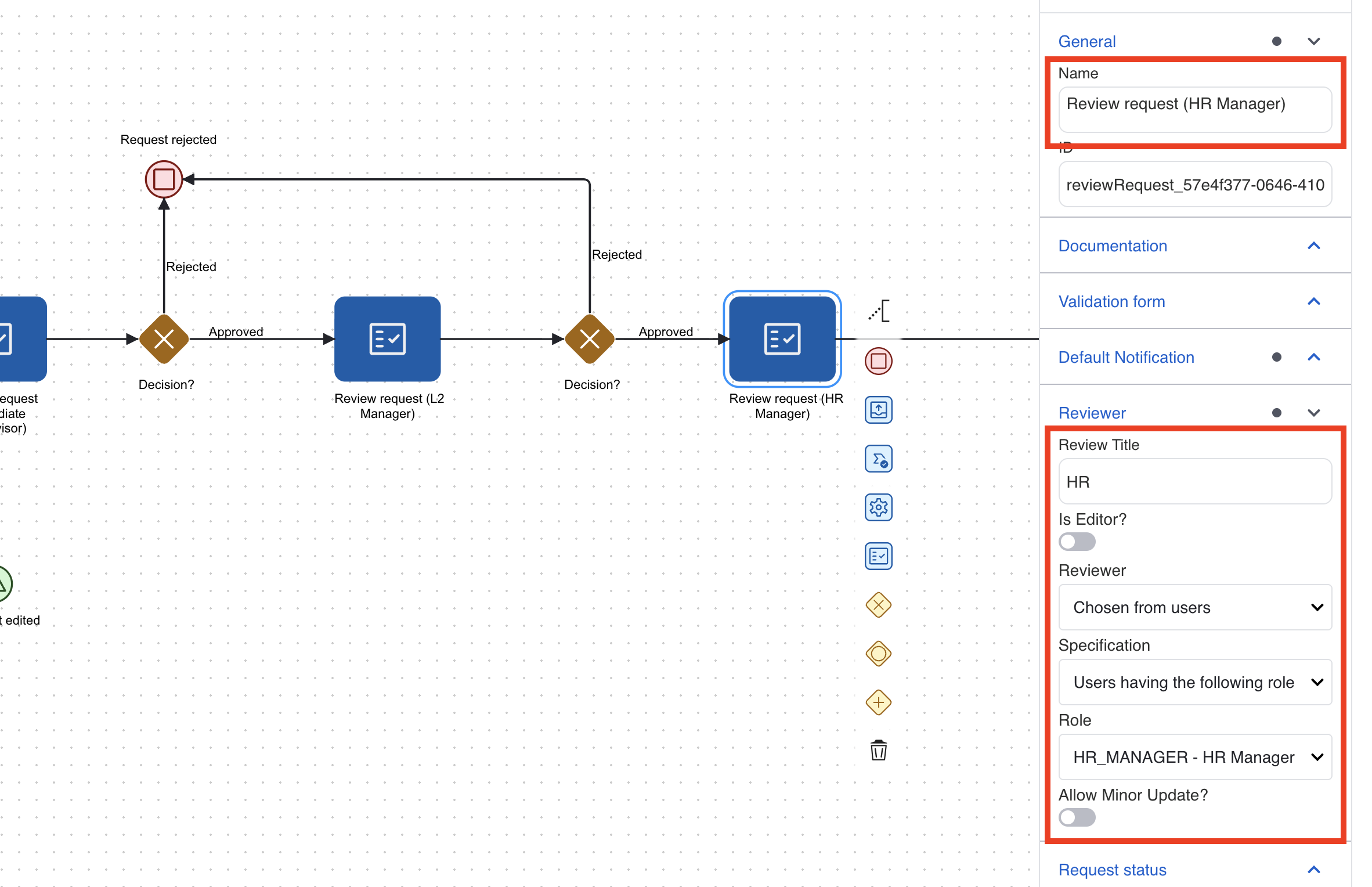Click the 'Approved' label after first gateway
The width and height of the screenshot is (1372, 887).
(236, 331)
